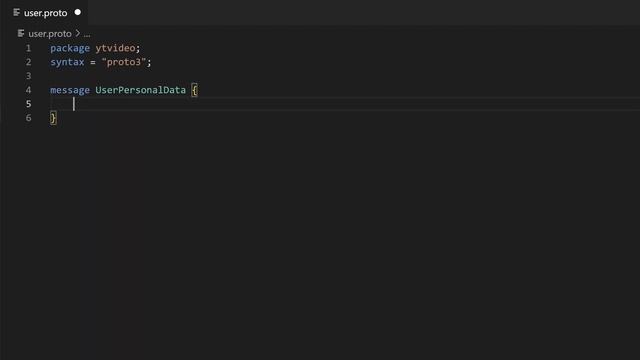Click the user.proto breadcrumb file icon
640x360 pixels.
[x=21, y=33]
